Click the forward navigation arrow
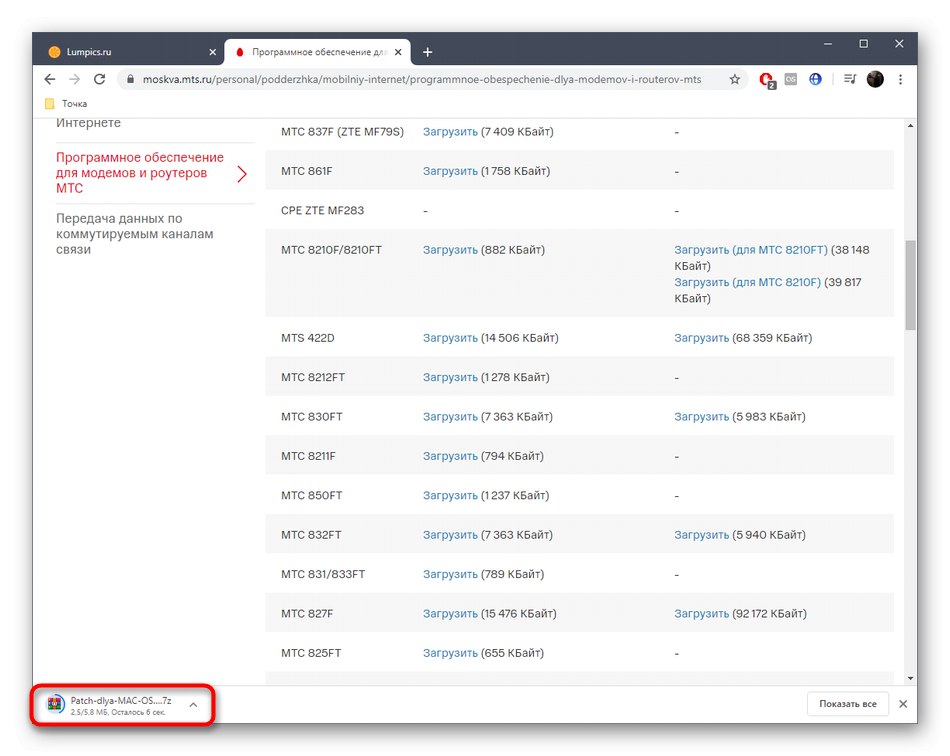This screenshot has height=756, width=950. pyautogui.click(x=75, y=79)
